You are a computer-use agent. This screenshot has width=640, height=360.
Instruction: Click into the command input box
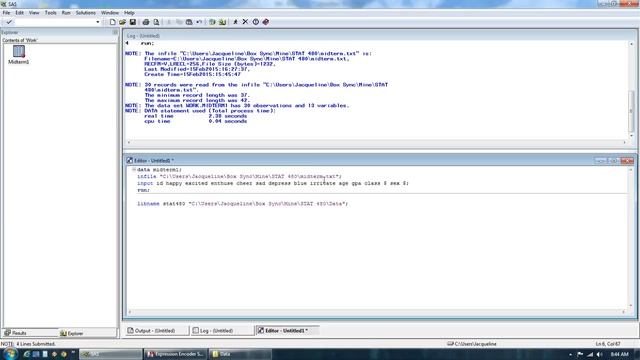(x=55, y=22)
